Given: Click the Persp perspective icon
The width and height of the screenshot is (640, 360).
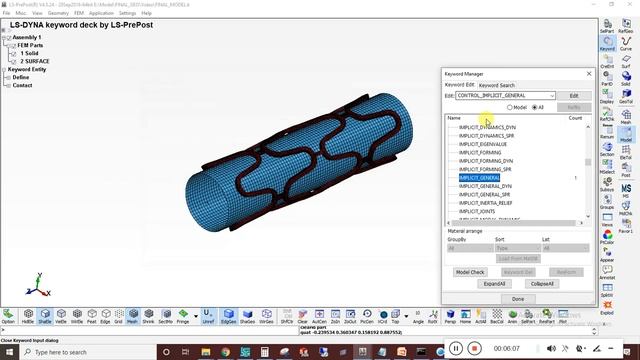Looking at the screenshot, I should tap(450, 316).
